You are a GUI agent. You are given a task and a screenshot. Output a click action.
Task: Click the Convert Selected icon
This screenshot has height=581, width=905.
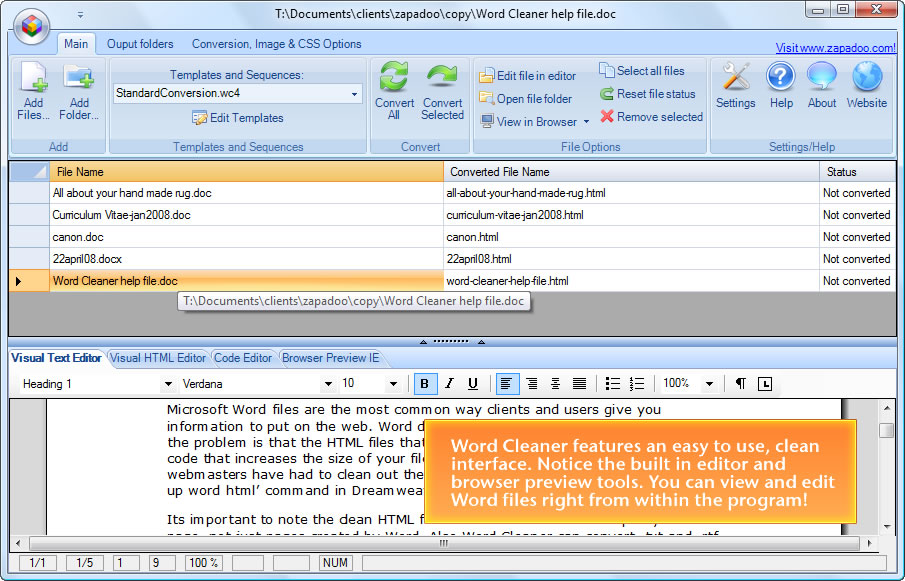coord(442,79)
